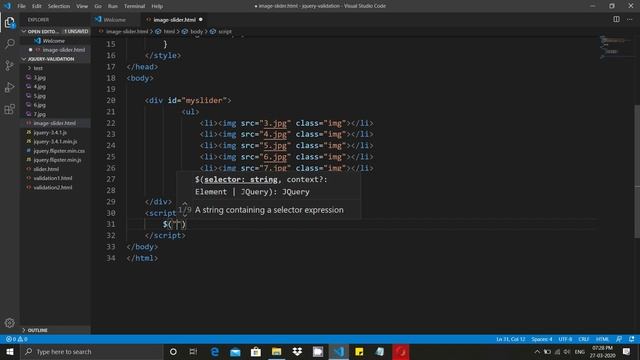This screenshot has height=360, width=640.
Task: Open the Selection menu
Action: point(59,6)
